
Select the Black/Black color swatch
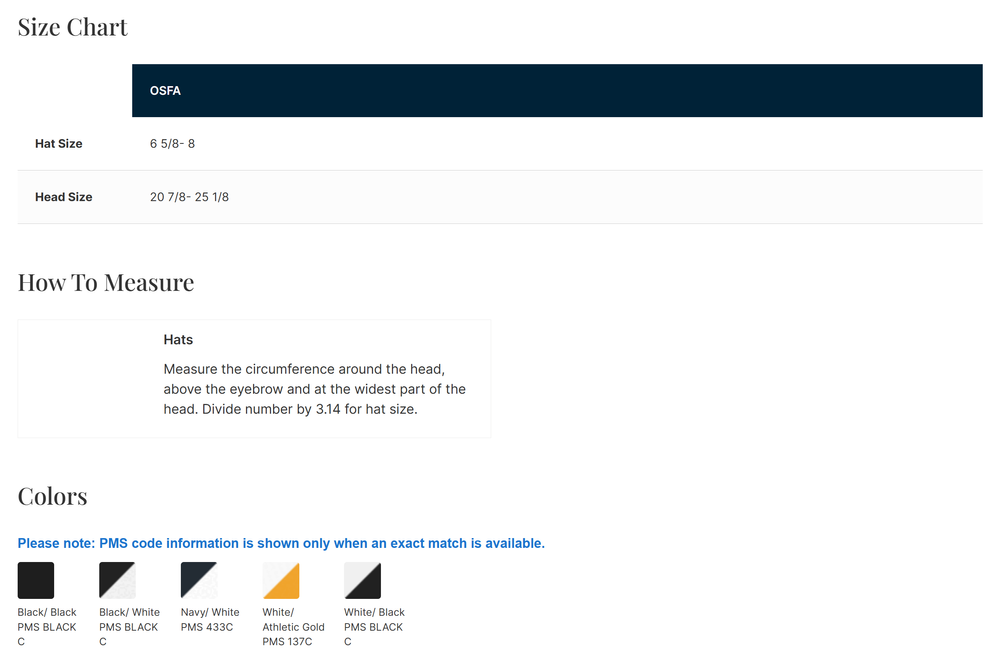[36, 580]
